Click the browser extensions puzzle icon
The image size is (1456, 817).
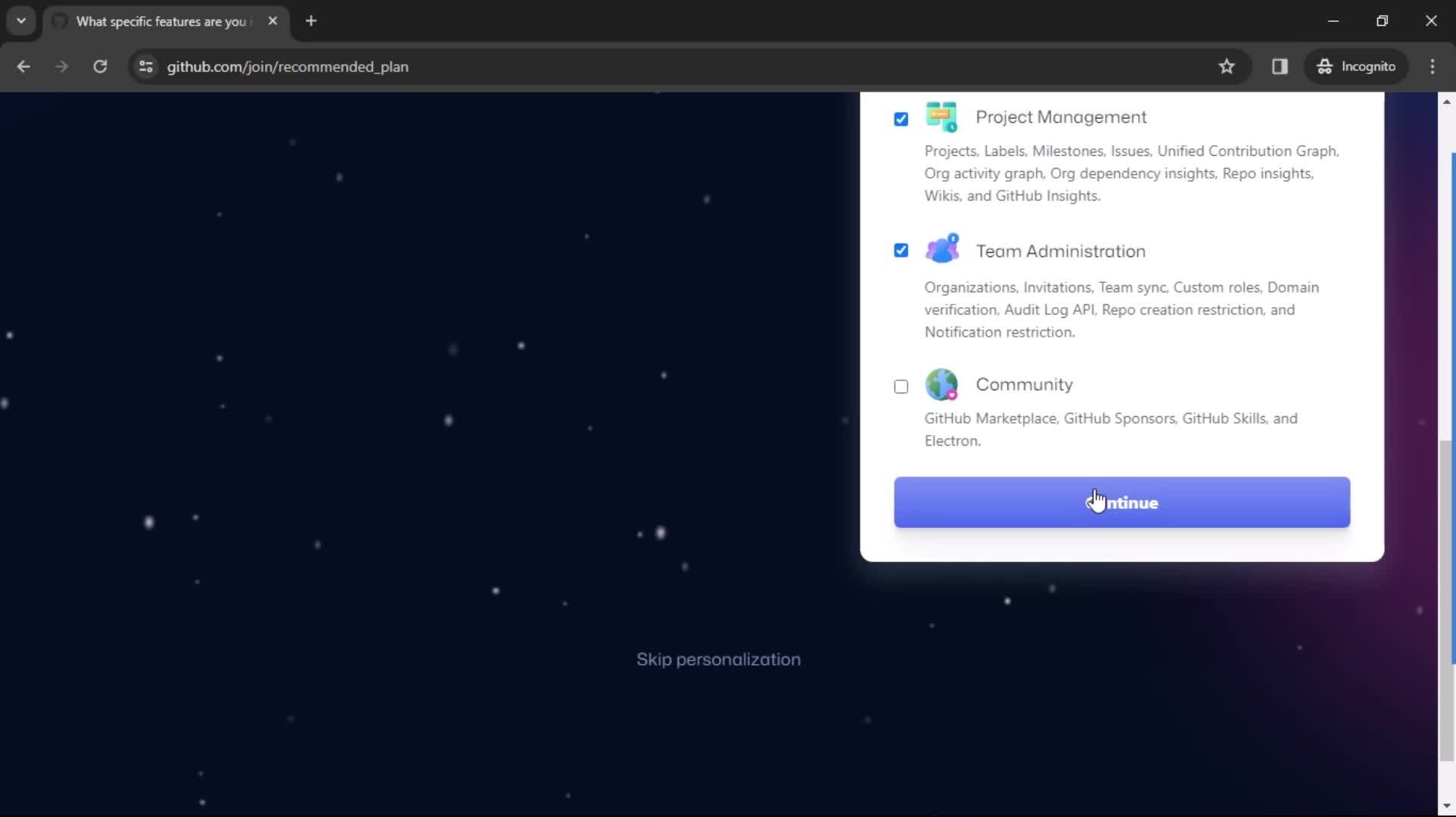pos(1280,66)
